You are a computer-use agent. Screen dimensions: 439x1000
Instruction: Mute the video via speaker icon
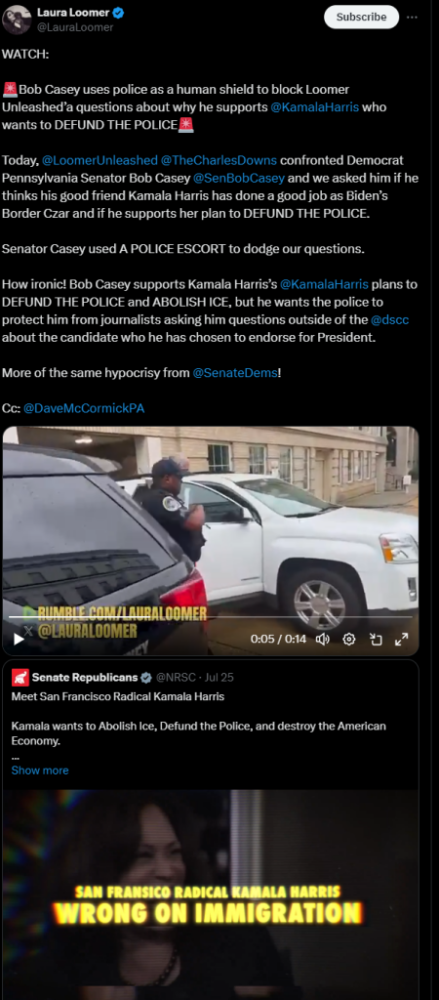click(323, 638)
